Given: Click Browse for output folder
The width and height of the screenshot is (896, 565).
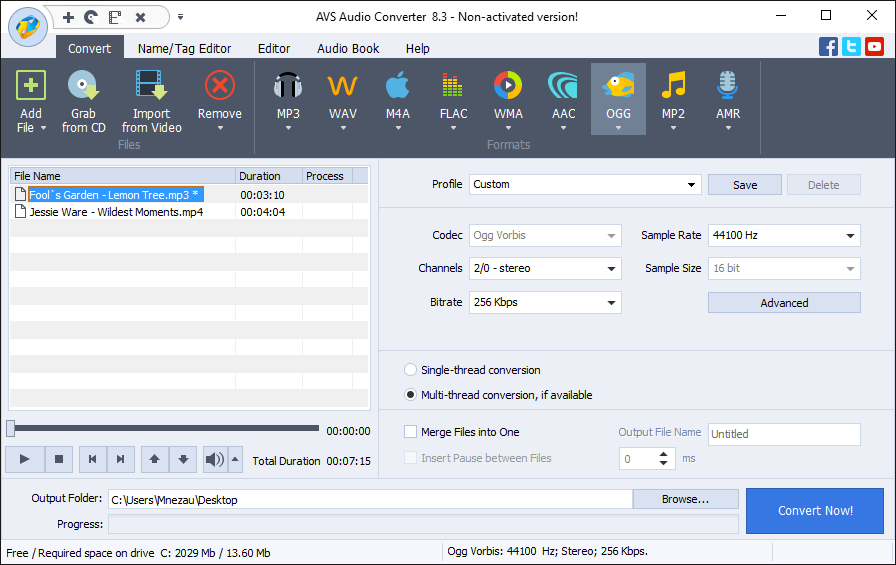Looking at the screenshot, I should click(x=685, y=499).
